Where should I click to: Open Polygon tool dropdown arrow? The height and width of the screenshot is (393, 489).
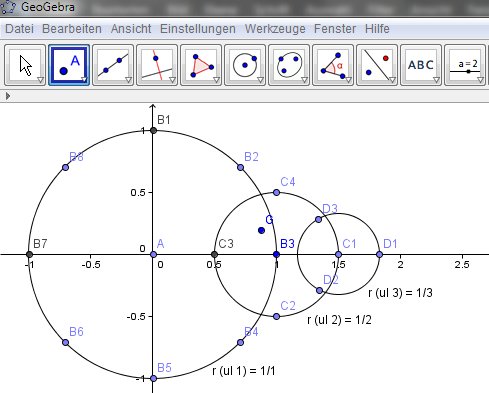pos(216,80)
